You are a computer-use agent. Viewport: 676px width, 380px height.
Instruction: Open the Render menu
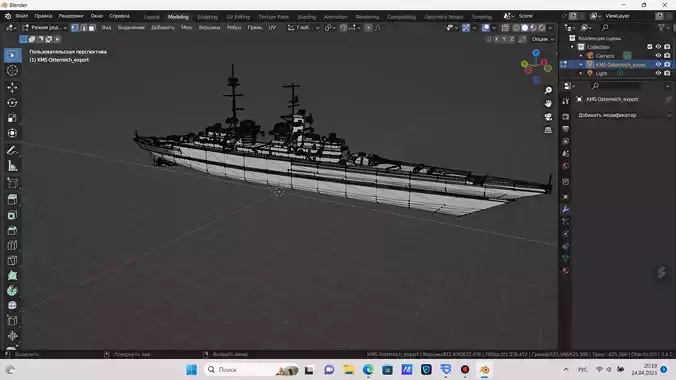(71, 16)
